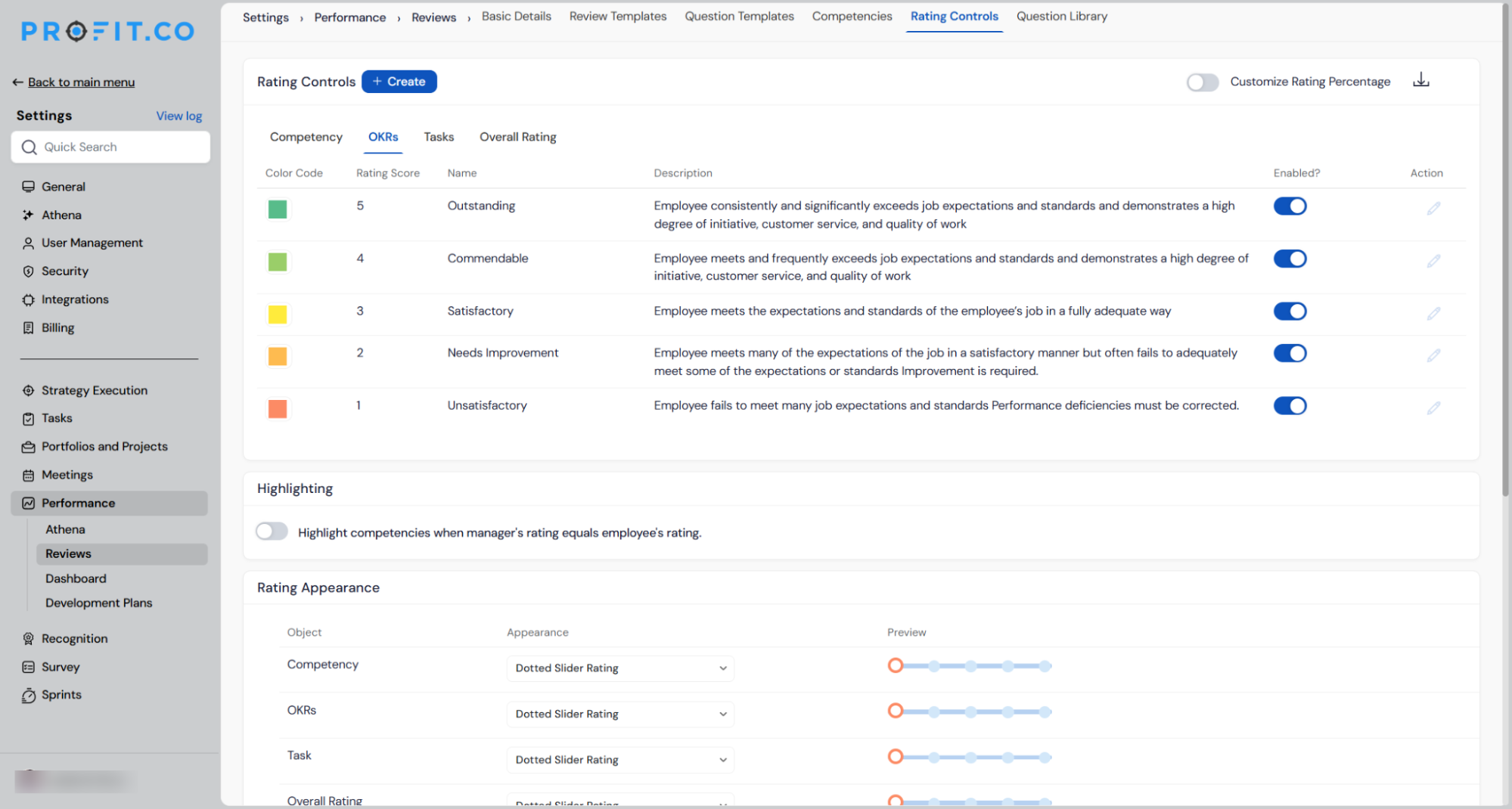Open Athena under Performance

(x=65, y=529)
